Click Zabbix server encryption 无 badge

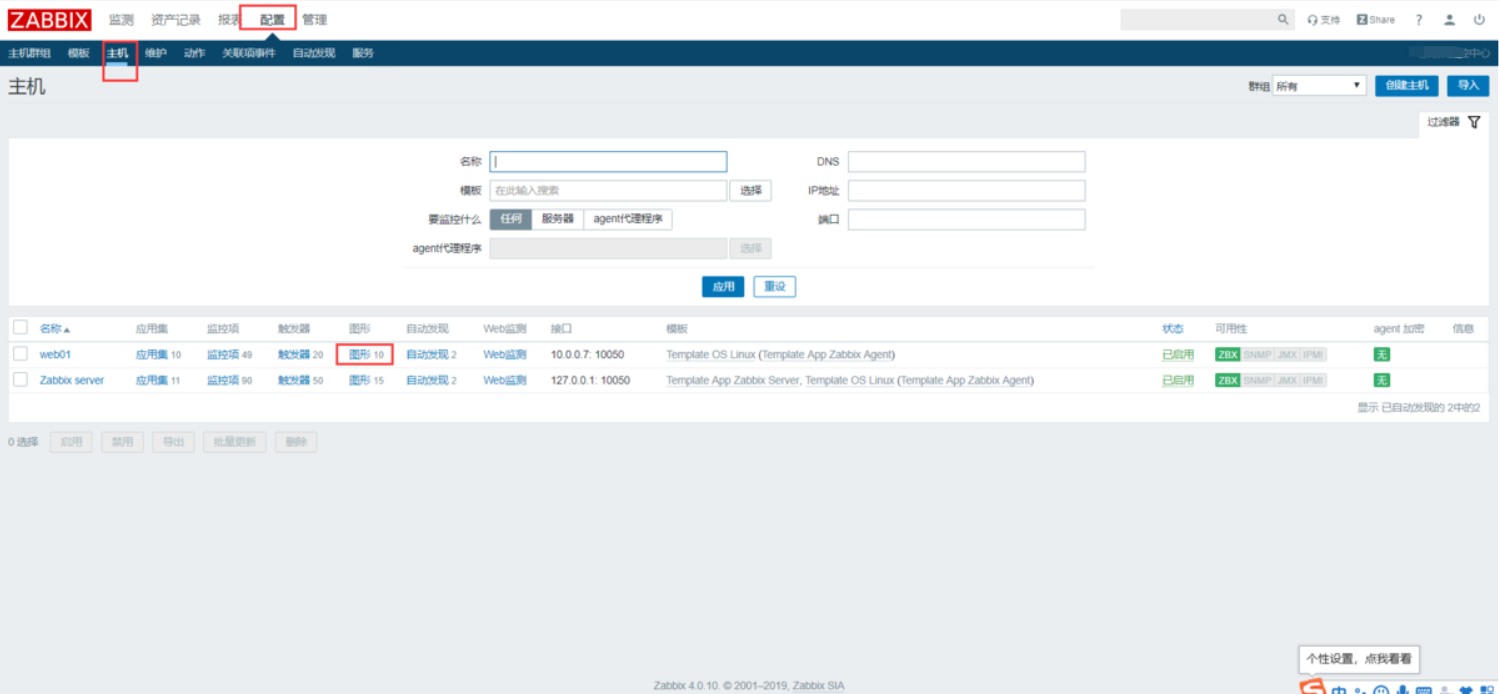[1382, 380]
